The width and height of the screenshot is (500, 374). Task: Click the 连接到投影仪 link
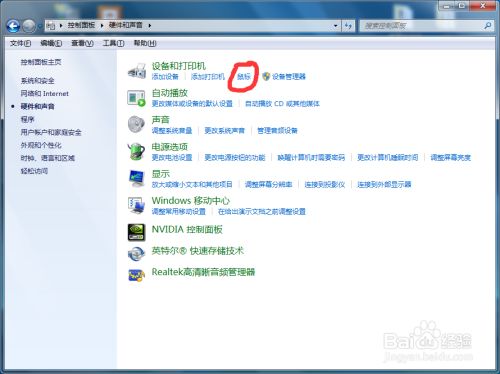[325, 184]
